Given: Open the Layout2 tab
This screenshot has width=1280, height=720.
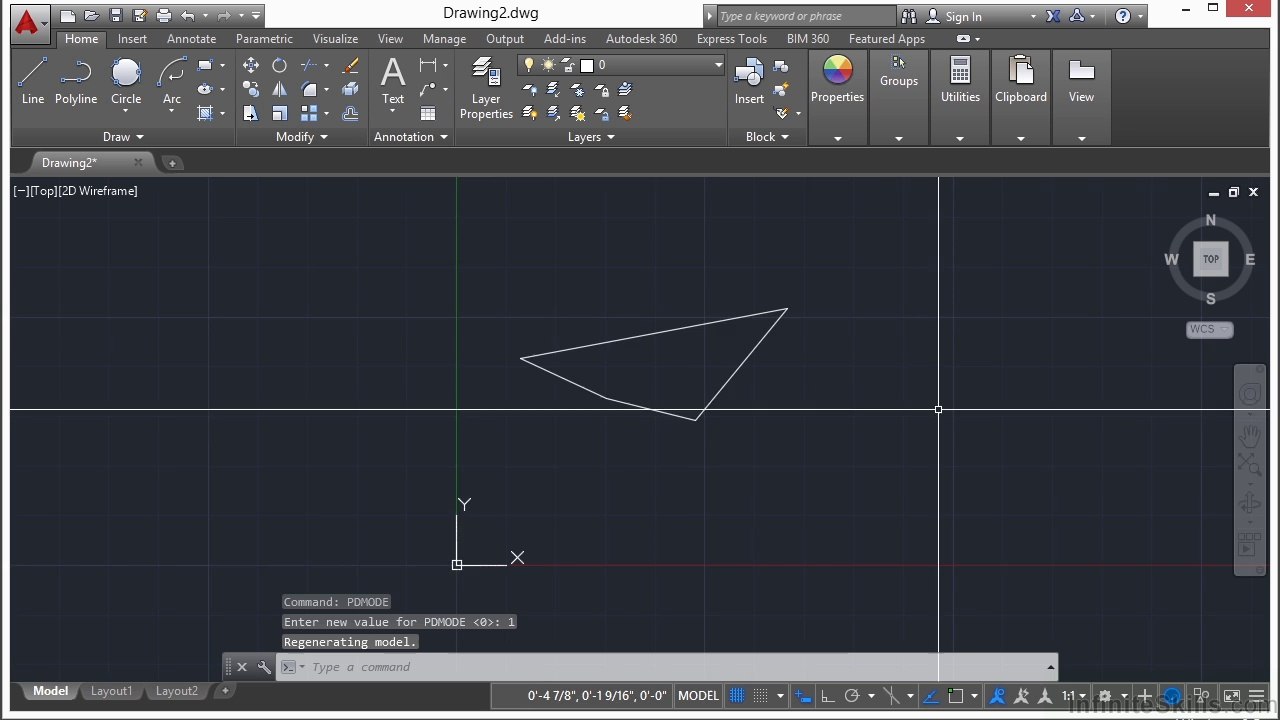Looking at the screenshot, I should (x=177, y=691).
